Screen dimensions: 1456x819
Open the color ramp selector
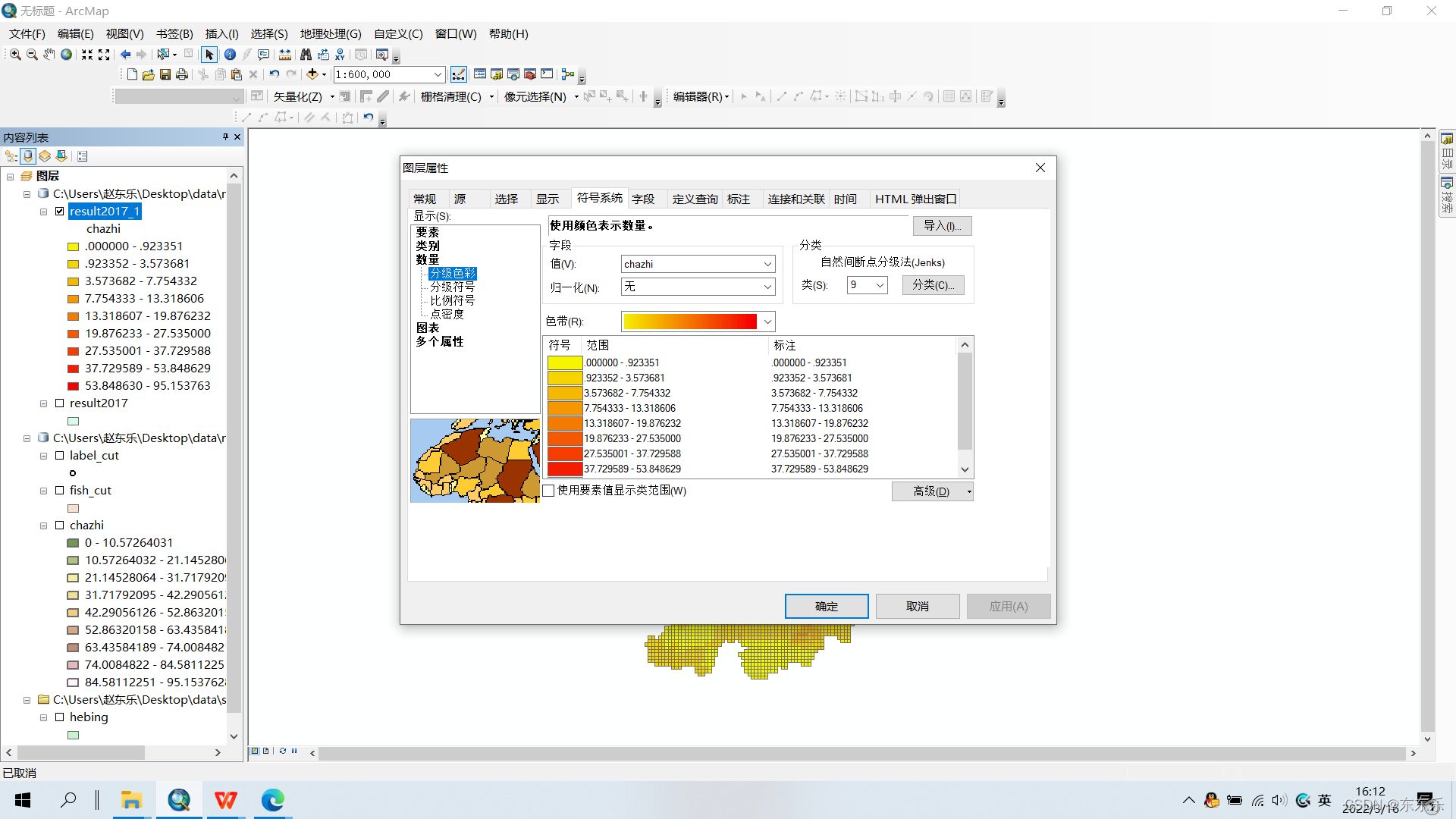[x=767, y=322]
